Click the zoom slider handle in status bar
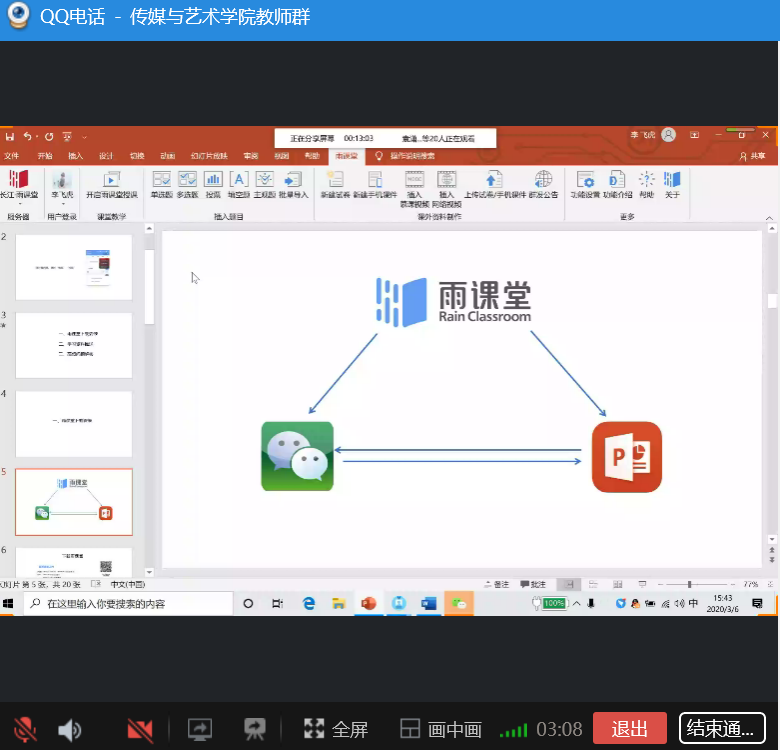Screen dimensions: 780x750 tap(689, 584)
